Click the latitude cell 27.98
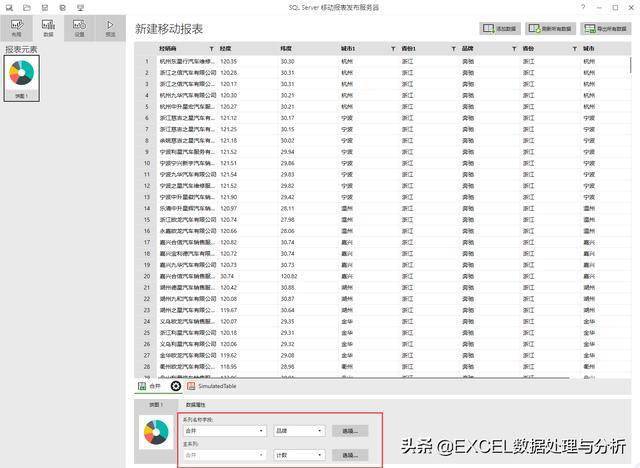 (287, 220)
